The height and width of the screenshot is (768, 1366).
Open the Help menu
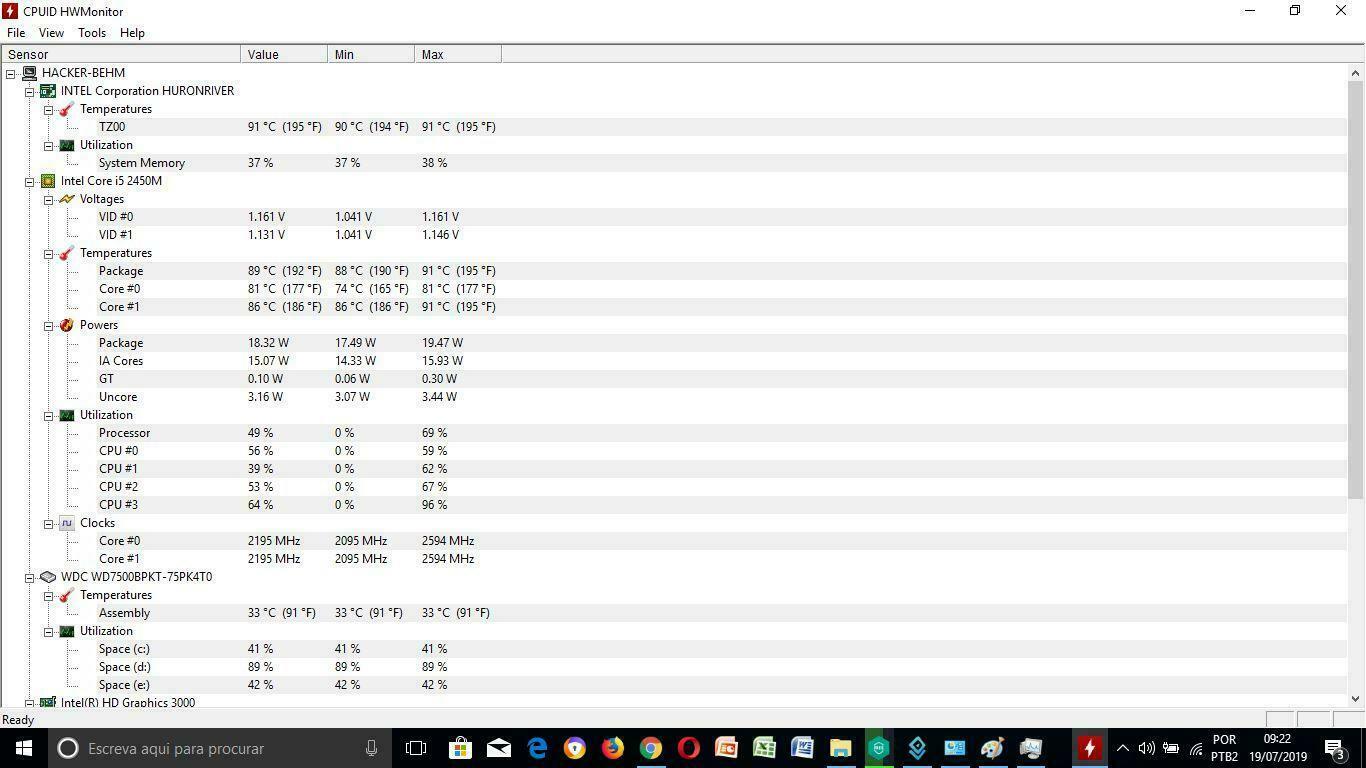132,33
